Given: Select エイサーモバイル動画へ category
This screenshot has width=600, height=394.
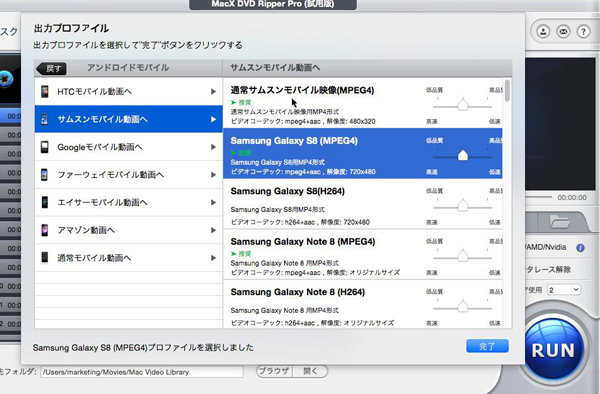Looking at the screenshot, I should click(x=129, y=202).
